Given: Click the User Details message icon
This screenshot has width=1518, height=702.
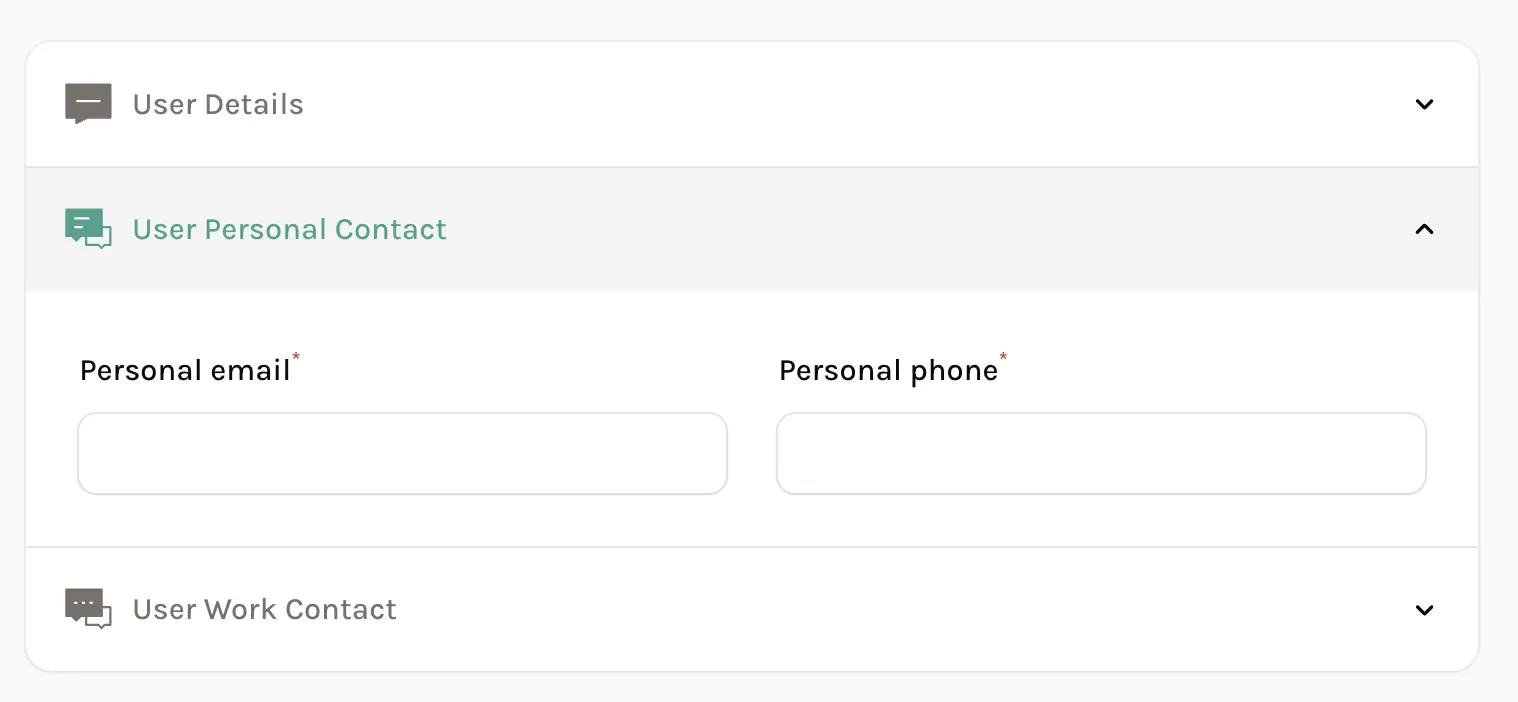Looking at the screenshot, I should pos(88,103).
